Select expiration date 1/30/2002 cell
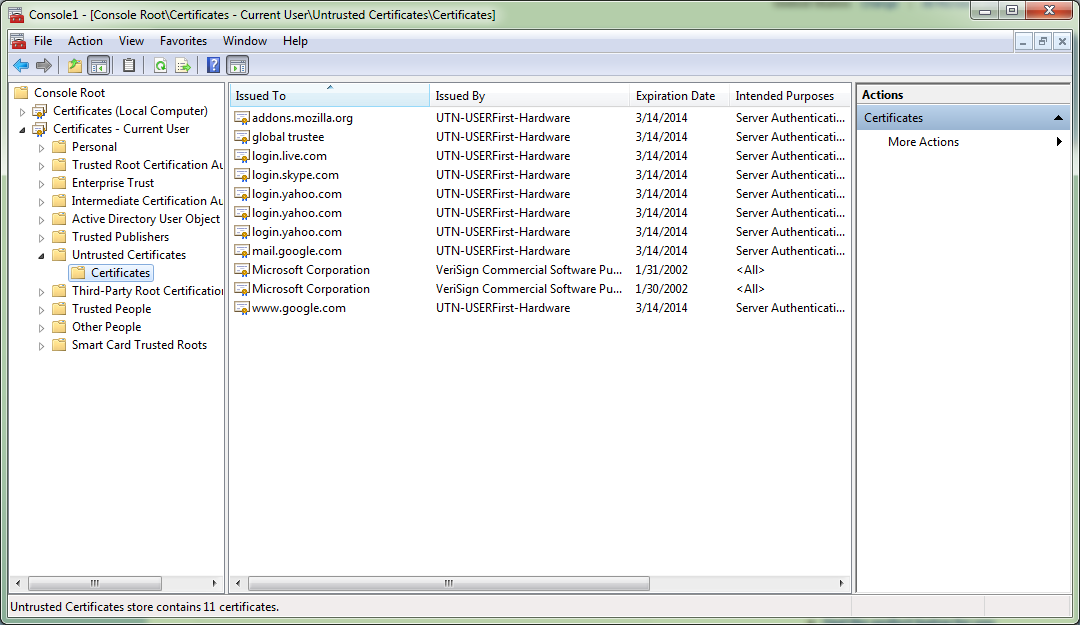1080x625 pixels. tap(661, 289)
